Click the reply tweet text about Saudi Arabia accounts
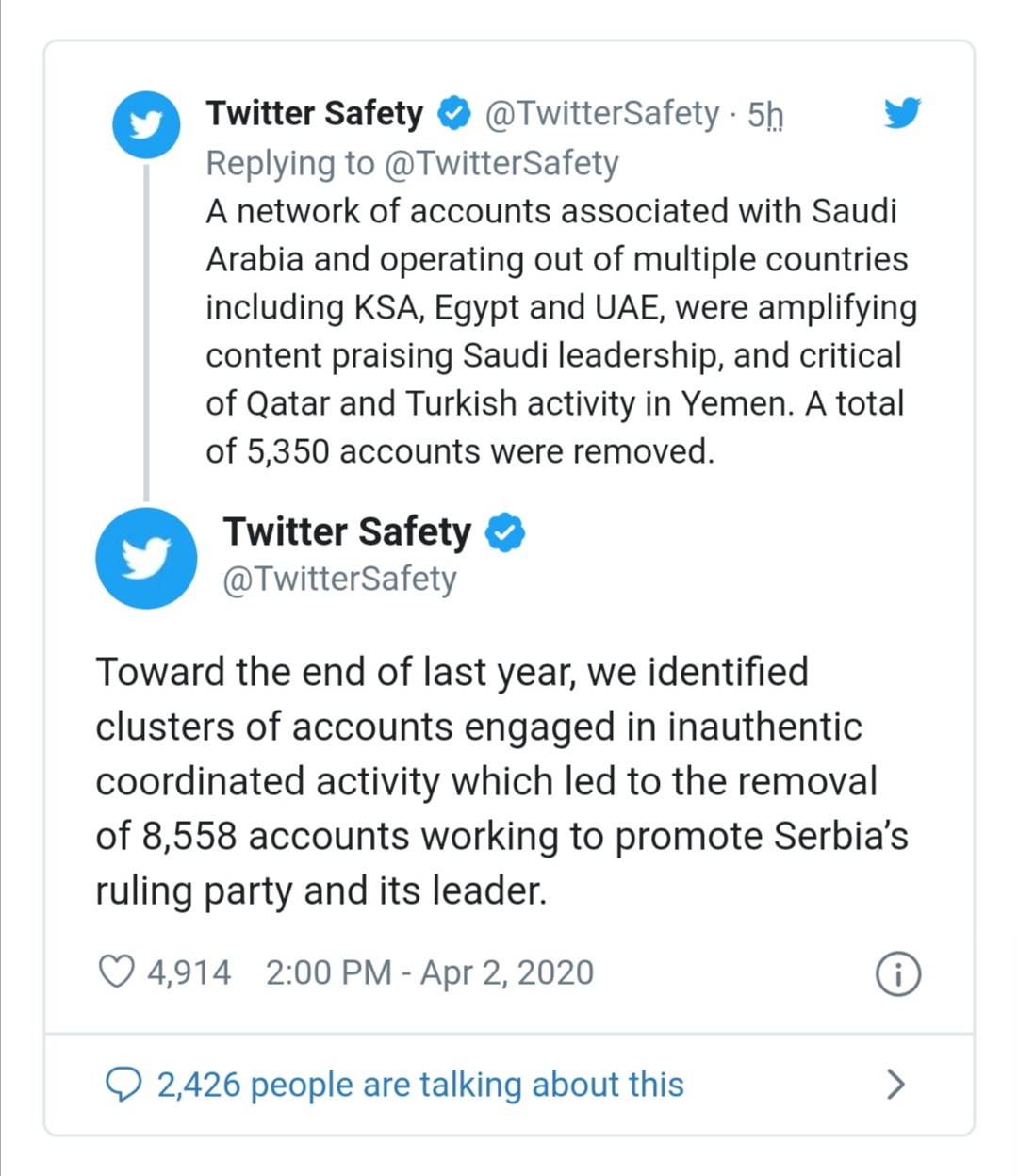This screenshot has width=1018, height=1176. tap(556, 332)
